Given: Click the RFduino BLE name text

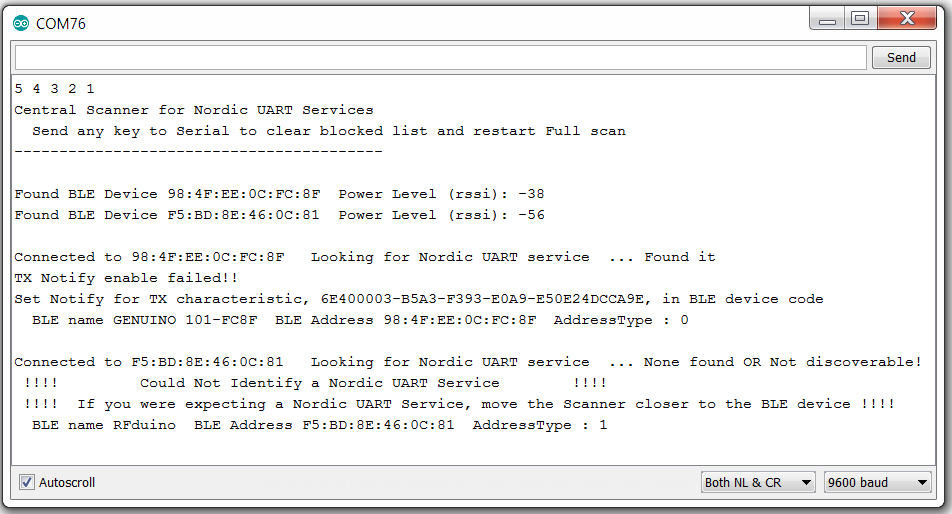Looking at the screenshot, I should [x=144, y=425].
